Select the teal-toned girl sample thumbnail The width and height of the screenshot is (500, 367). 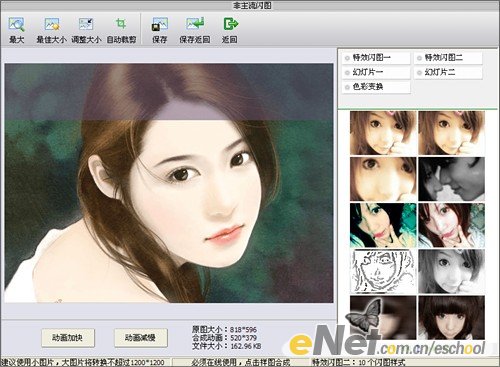(383, 225)
